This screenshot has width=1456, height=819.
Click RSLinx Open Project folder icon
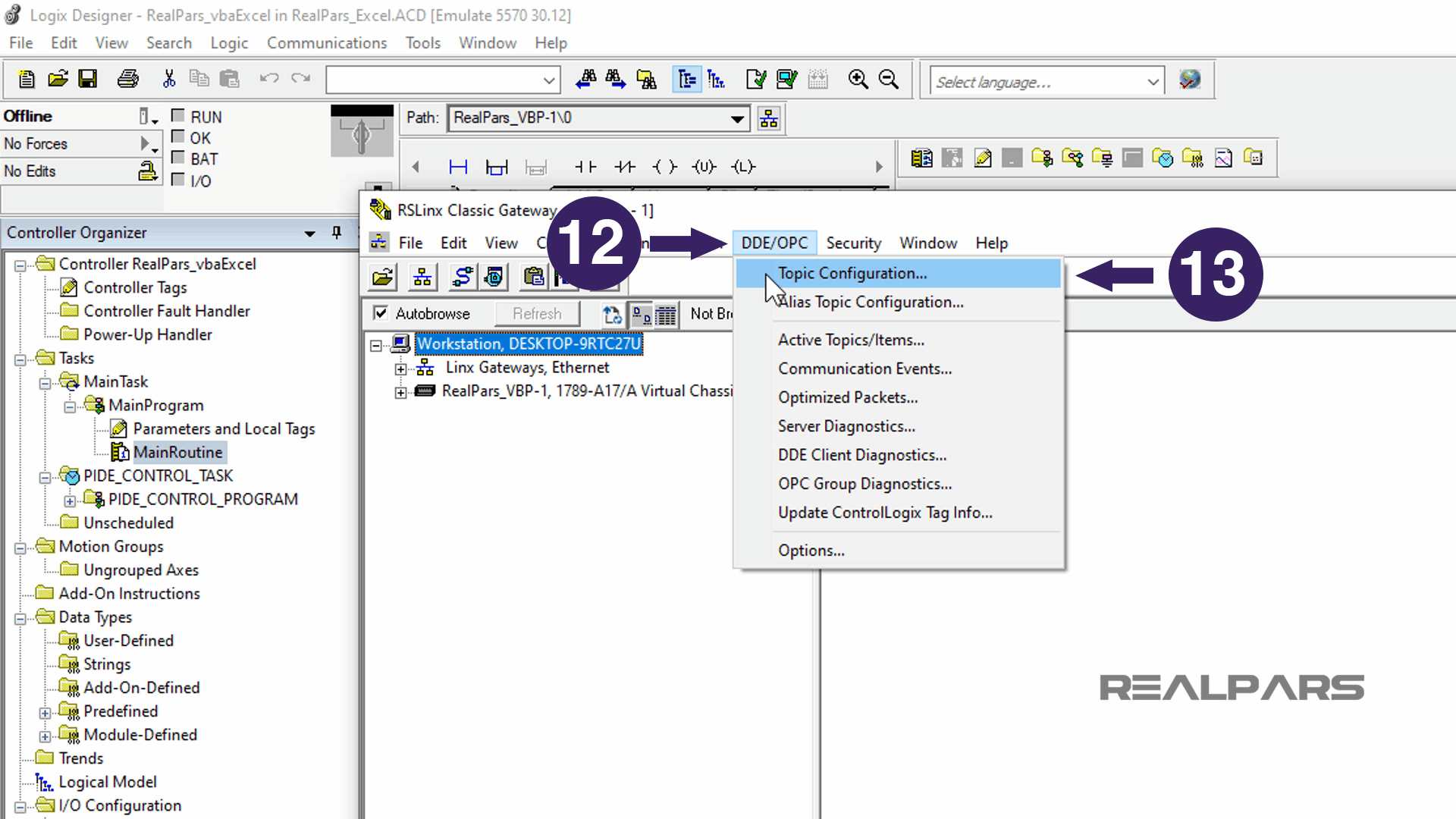[383, 277]
